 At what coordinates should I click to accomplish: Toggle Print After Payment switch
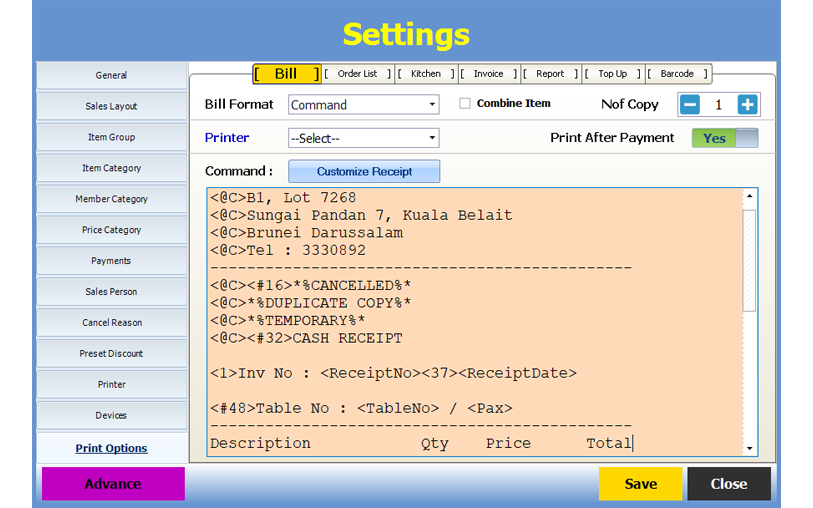(725, 138)
